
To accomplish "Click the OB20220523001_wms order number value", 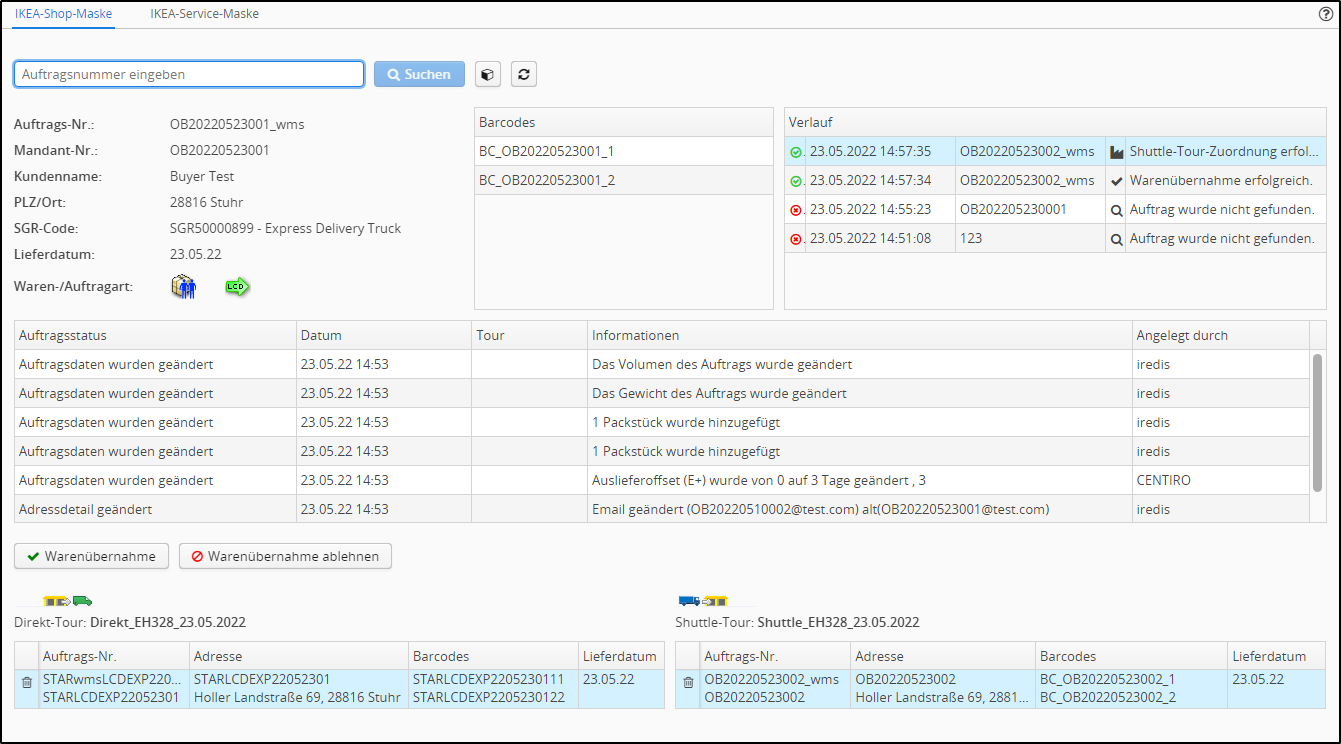I will click(237, 124).
